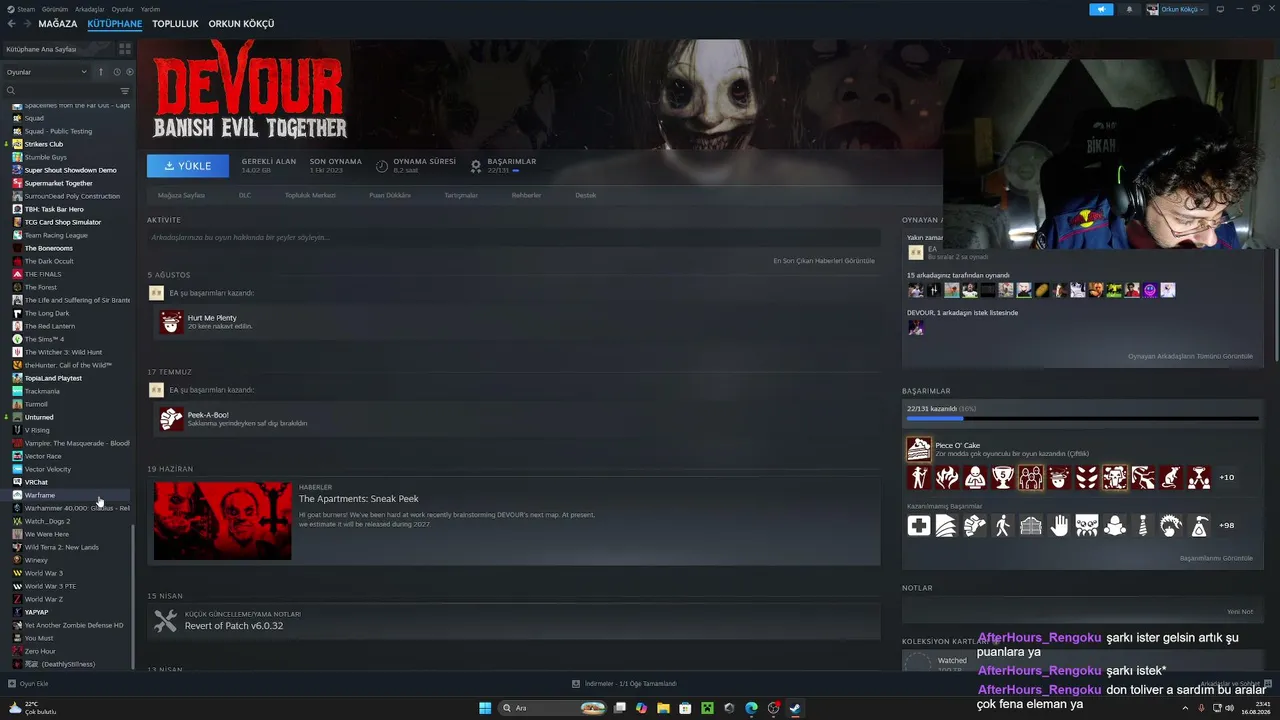Click the achievements progress bar
The width and height of the screenshot is (1280, 720).
1082,419
